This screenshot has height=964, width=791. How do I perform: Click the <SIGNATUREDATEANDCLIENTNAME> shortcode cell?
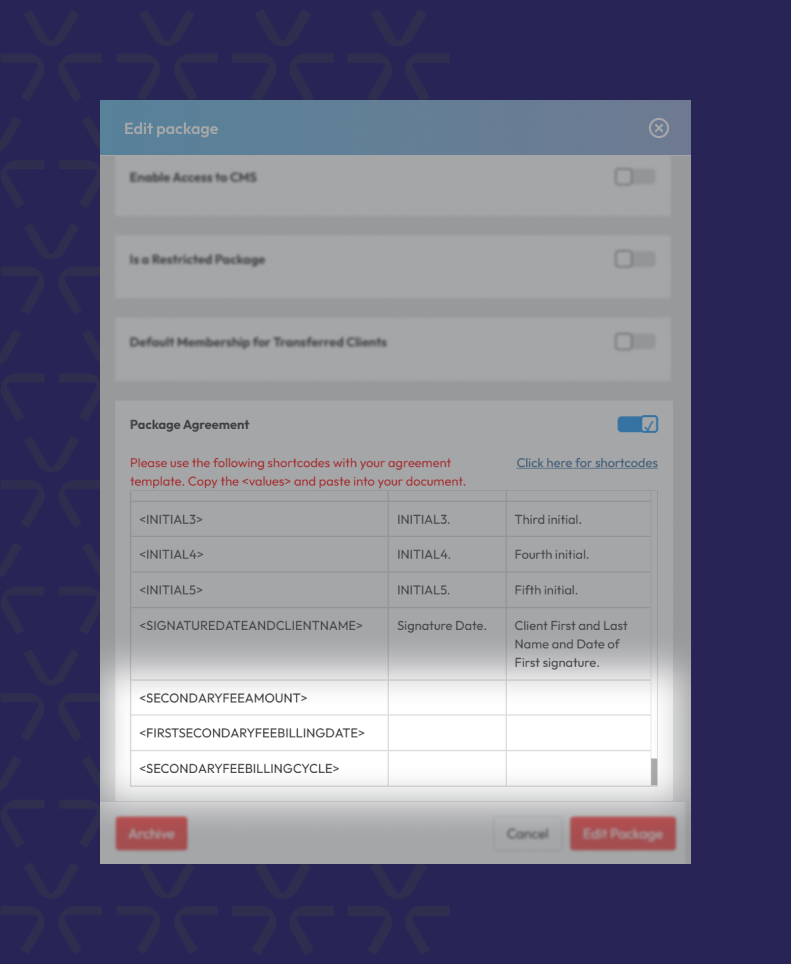point(250,626)
